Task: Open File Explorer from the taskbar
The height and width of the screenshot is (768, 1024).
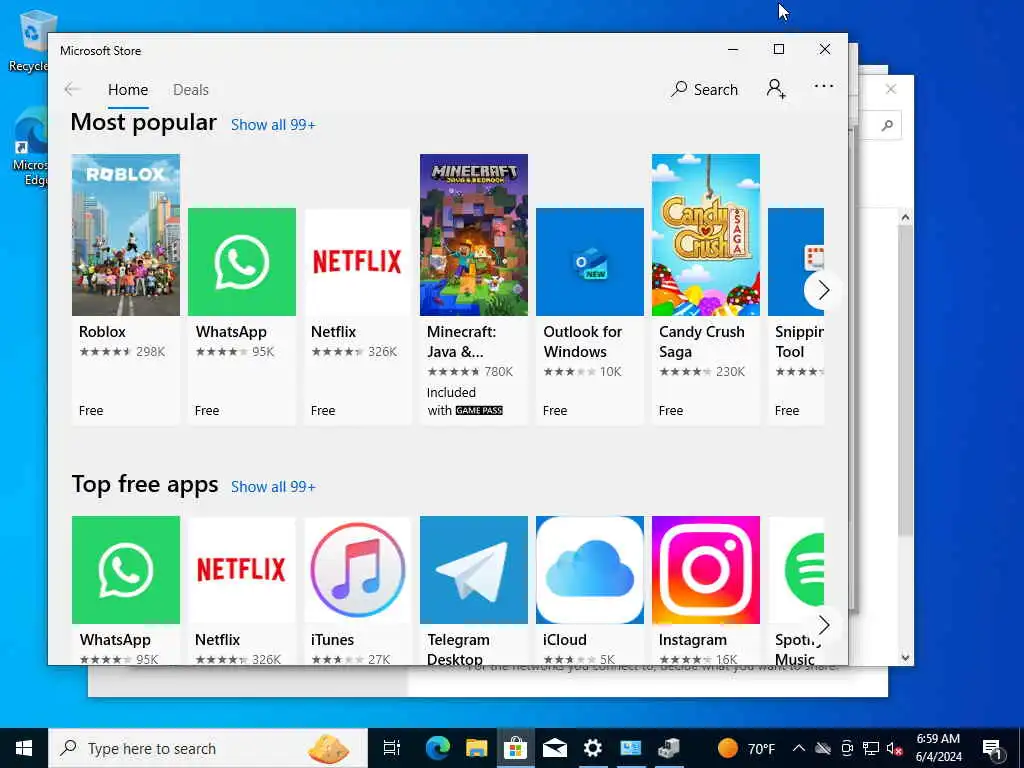Action: click(x=477, y=748)
